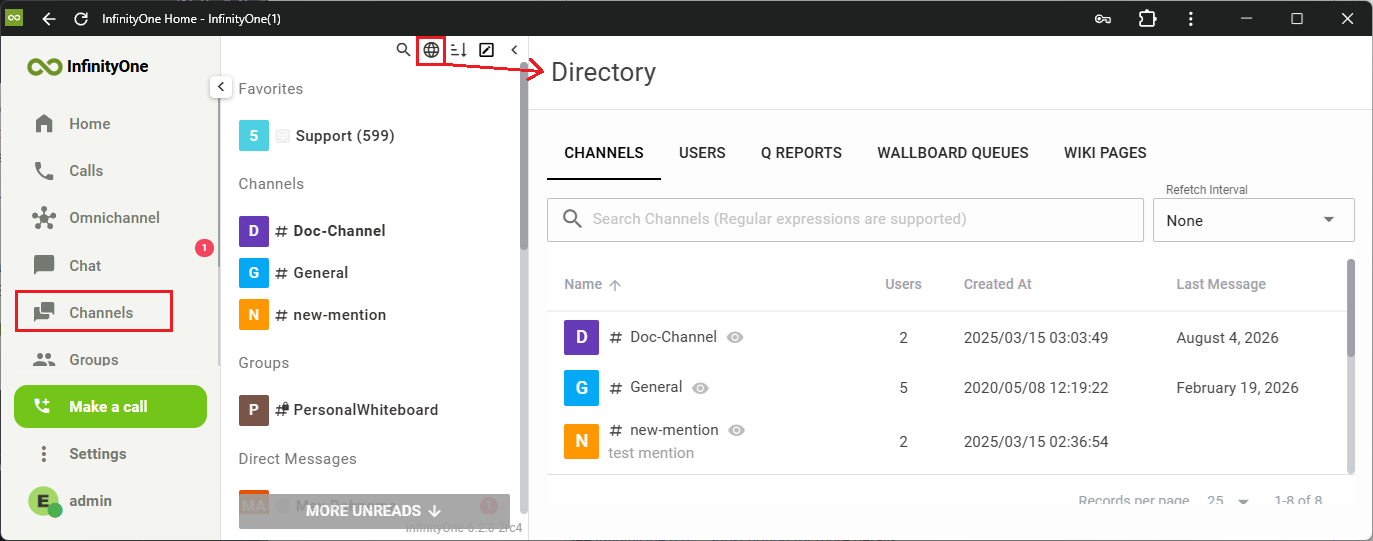The width and height of the screenshot is (1373, 541).
Task: Open the Refetch Interval dropdown
Action: pyautogui.click(x=1254, y=220)
